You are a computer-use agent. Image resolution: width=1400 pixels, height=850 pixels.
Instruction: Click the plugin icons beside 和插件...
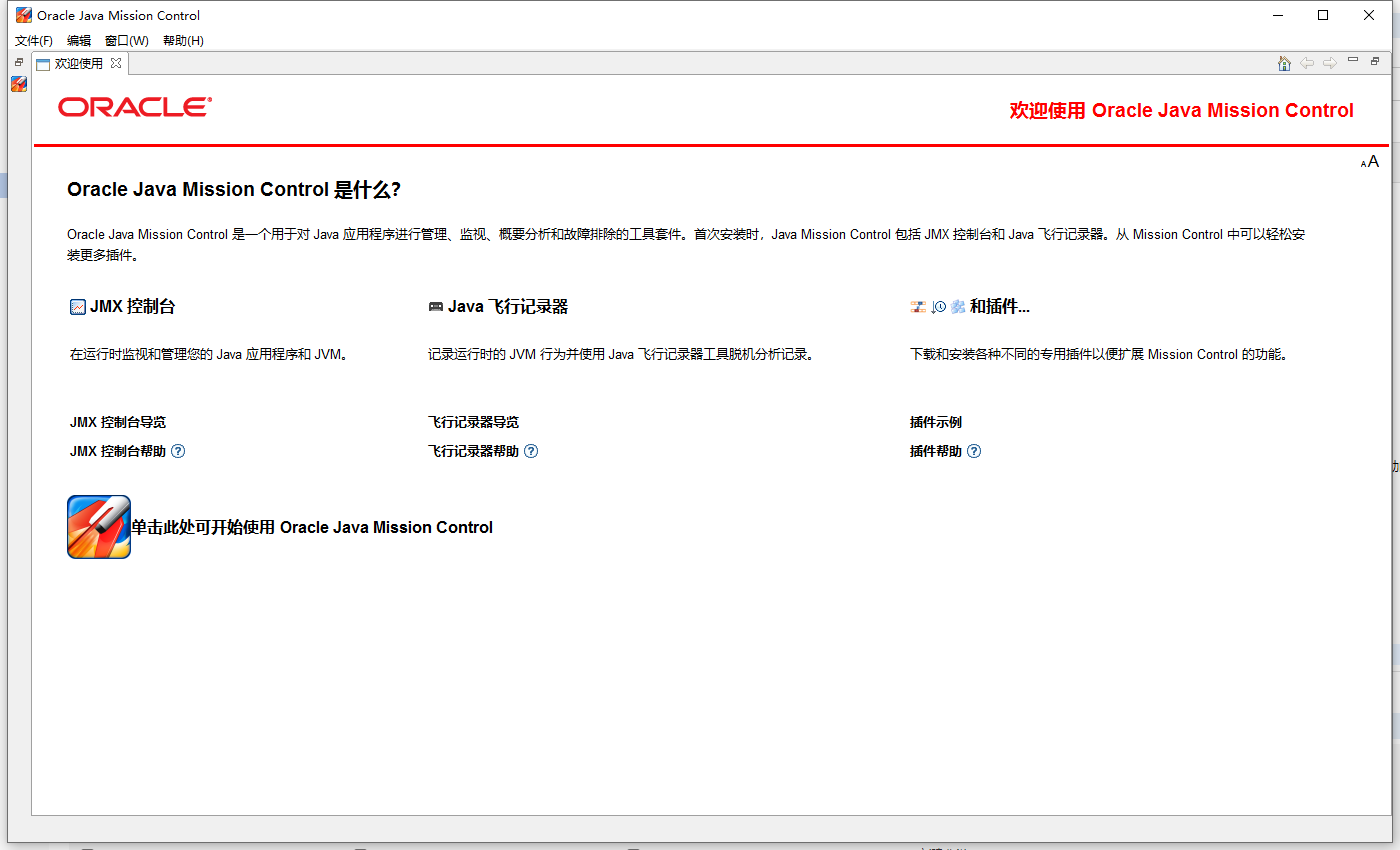point(938,307)
